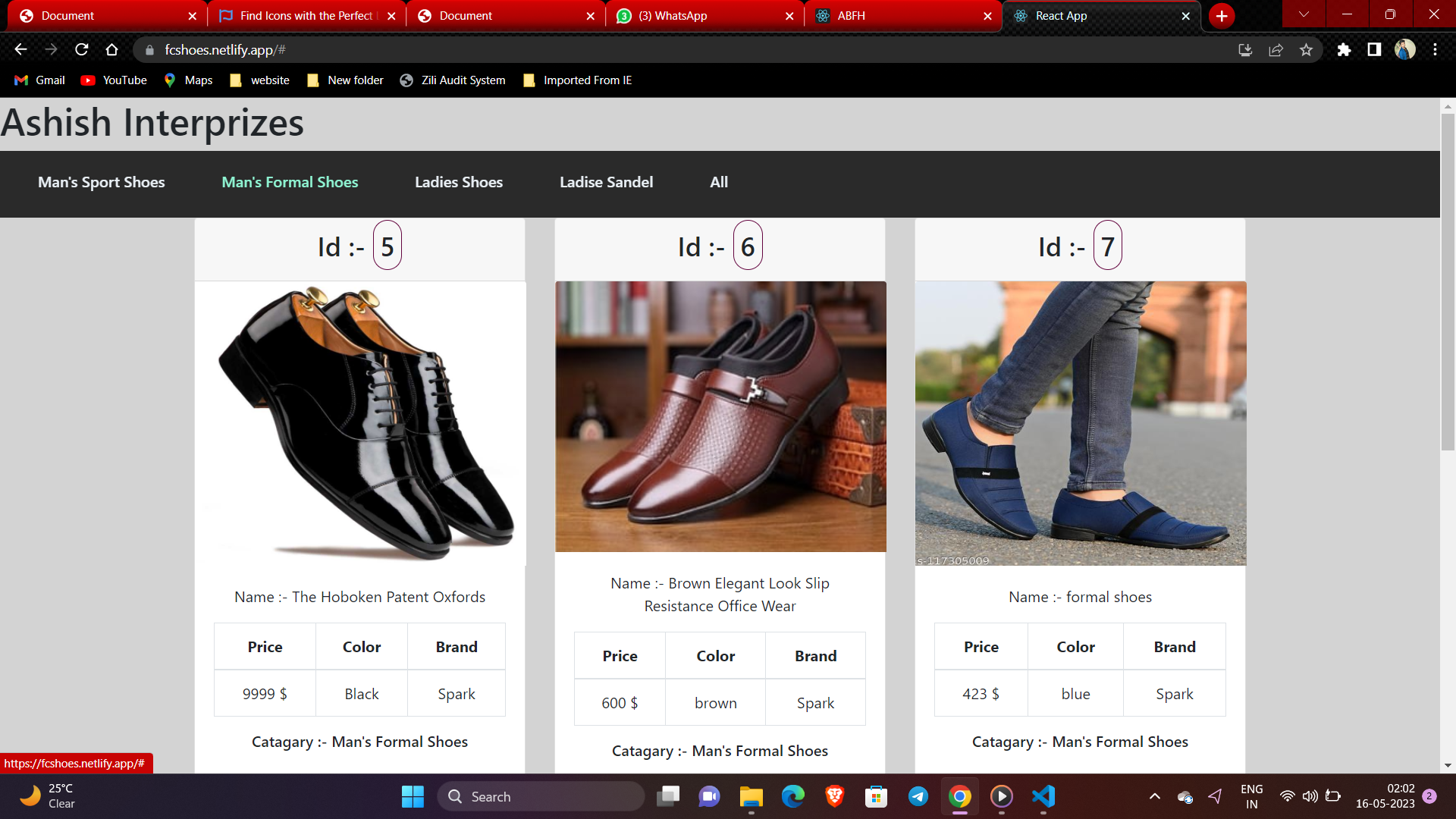Open the volume control in tray
Viewport: 1456px width, 819px height.
coord(1310,796)
